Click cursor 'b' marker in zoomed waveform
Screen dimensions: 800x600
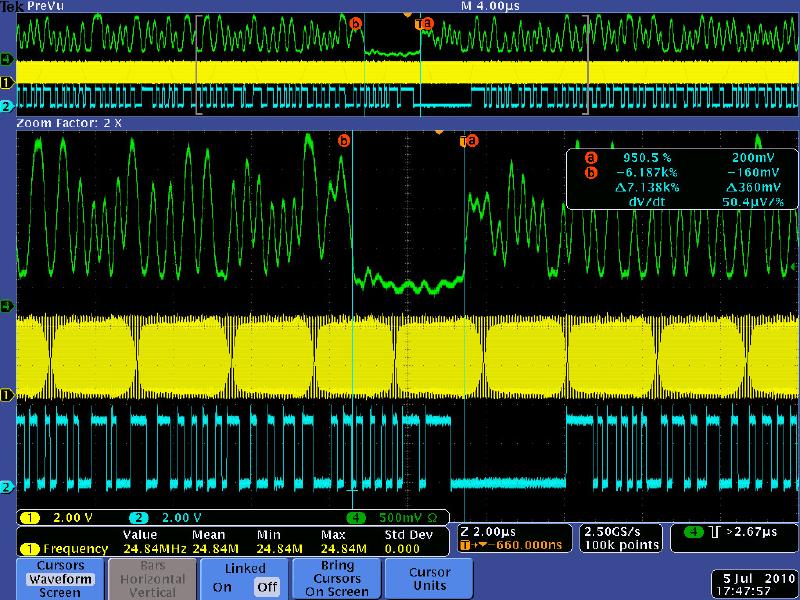344,142
